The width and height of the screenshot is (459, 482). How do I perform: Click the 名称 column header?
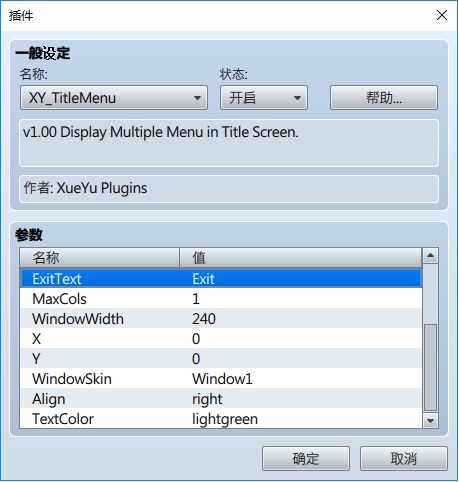coord(100,258)
